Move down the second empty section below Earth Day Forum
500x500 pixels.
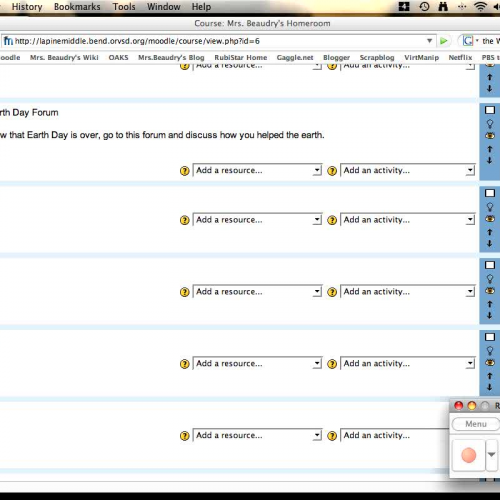490,315
